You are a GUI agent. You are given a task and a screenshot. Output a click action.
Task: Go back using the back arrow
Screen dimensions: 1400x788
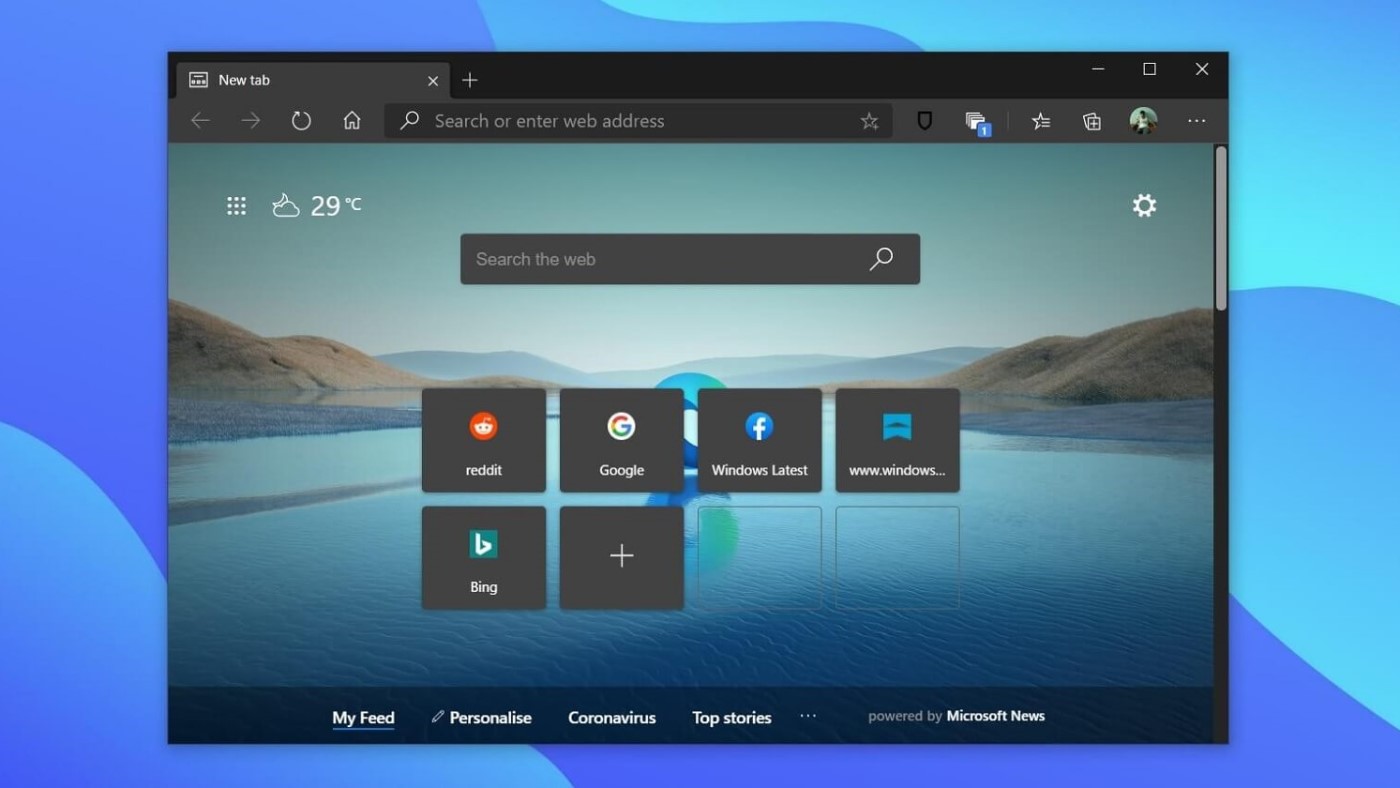[200, 121]
